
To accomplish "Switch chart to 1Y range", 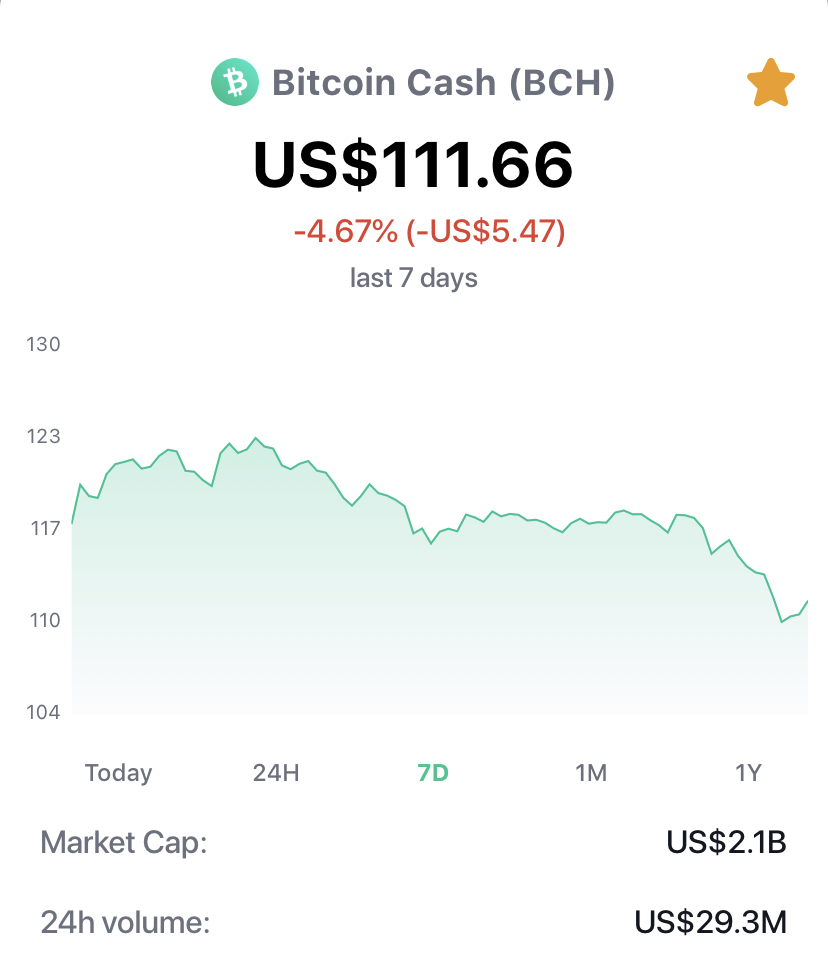I will pyautogui.click(x=748, y=773).
